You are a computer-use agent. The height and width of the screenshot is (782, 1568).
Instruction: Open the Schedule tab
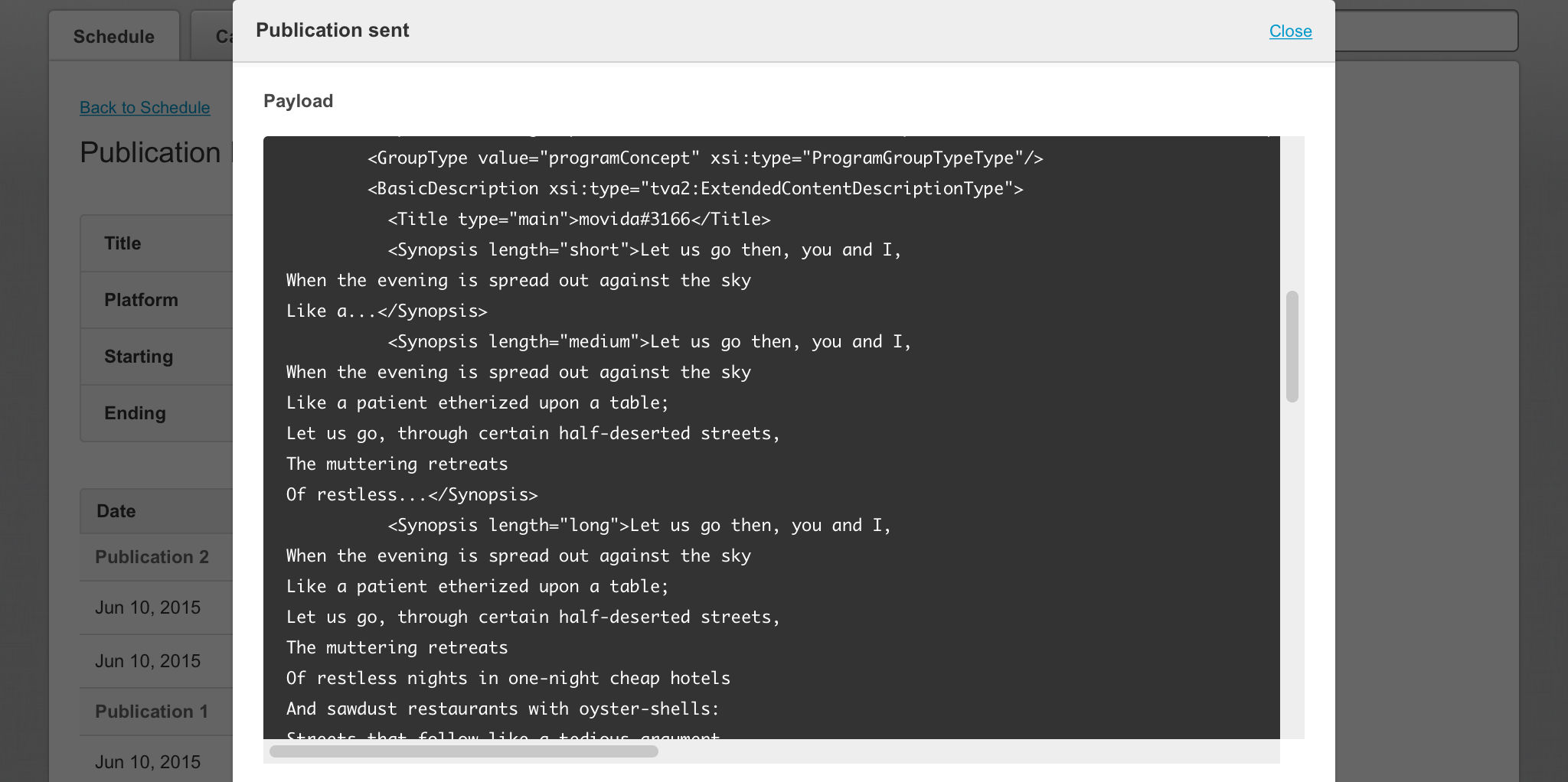point(114,37)
